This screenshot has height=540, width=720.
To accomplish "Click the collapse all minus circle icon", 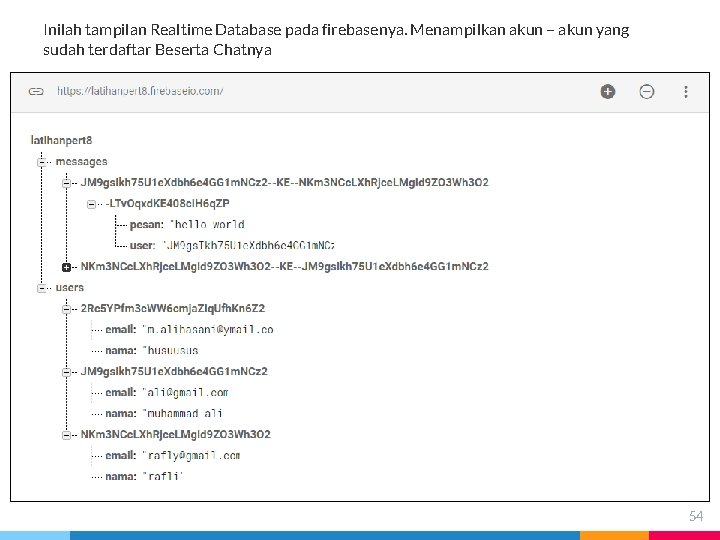I will pyautogui.click(x=647, y=91).
